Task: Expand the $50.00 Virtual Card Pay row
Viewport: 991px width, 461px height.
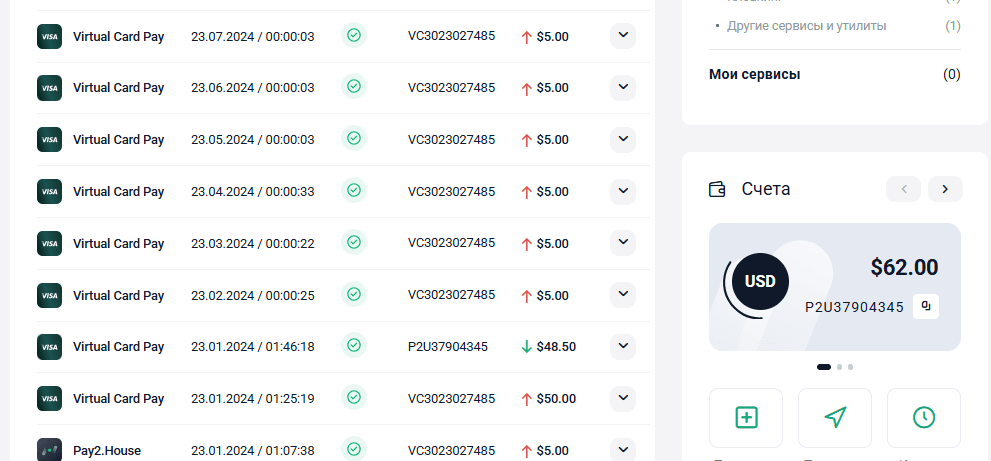Action: (x=623, y=398)
